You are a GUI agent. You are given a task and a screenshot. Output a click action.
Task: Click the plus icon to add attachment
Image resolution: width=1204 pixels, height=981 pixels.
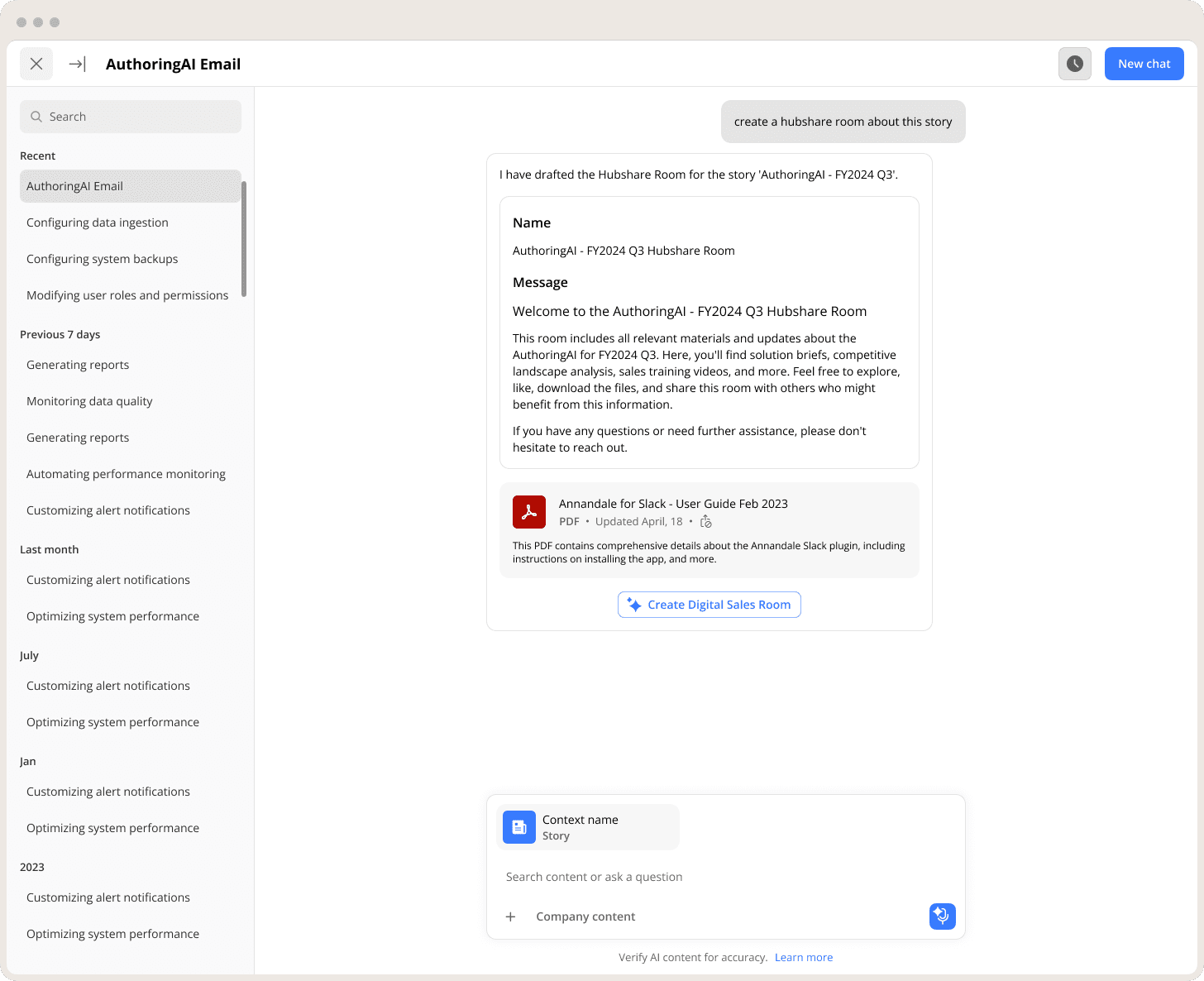coord(511,916)
